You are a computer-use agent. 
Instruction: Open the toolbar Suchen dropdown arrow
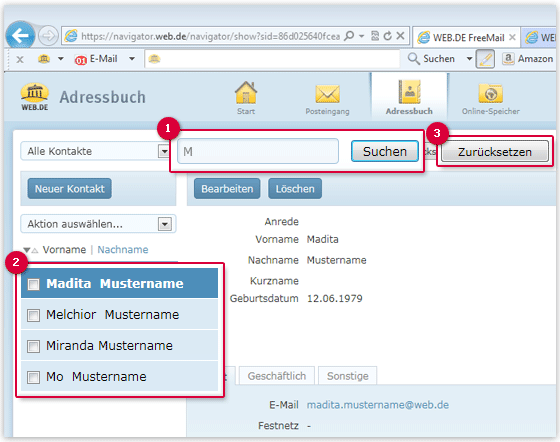[469, 59]
